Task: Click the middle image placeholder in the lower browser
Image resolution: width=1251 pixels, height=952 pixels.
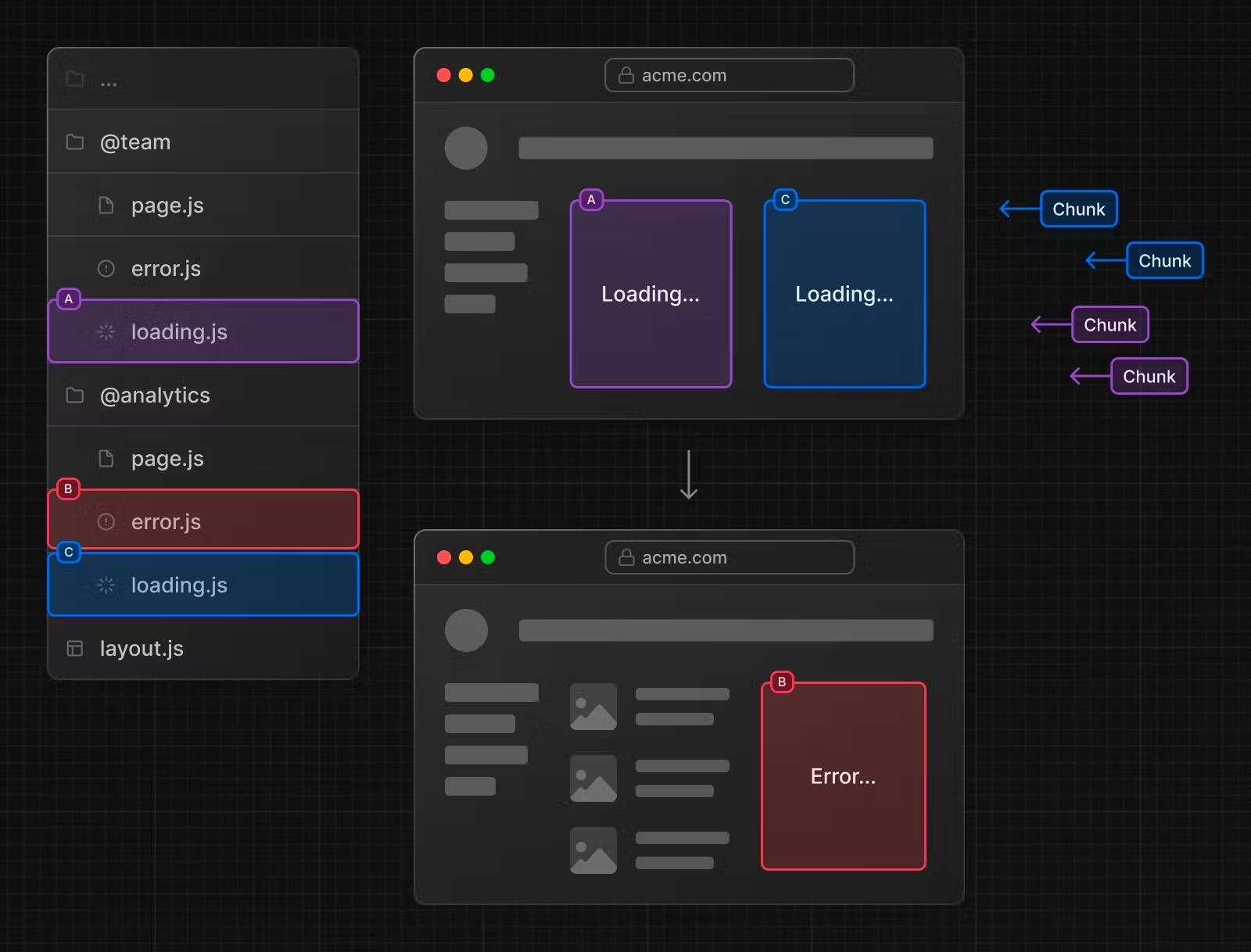Action: (x=593, y=778)
